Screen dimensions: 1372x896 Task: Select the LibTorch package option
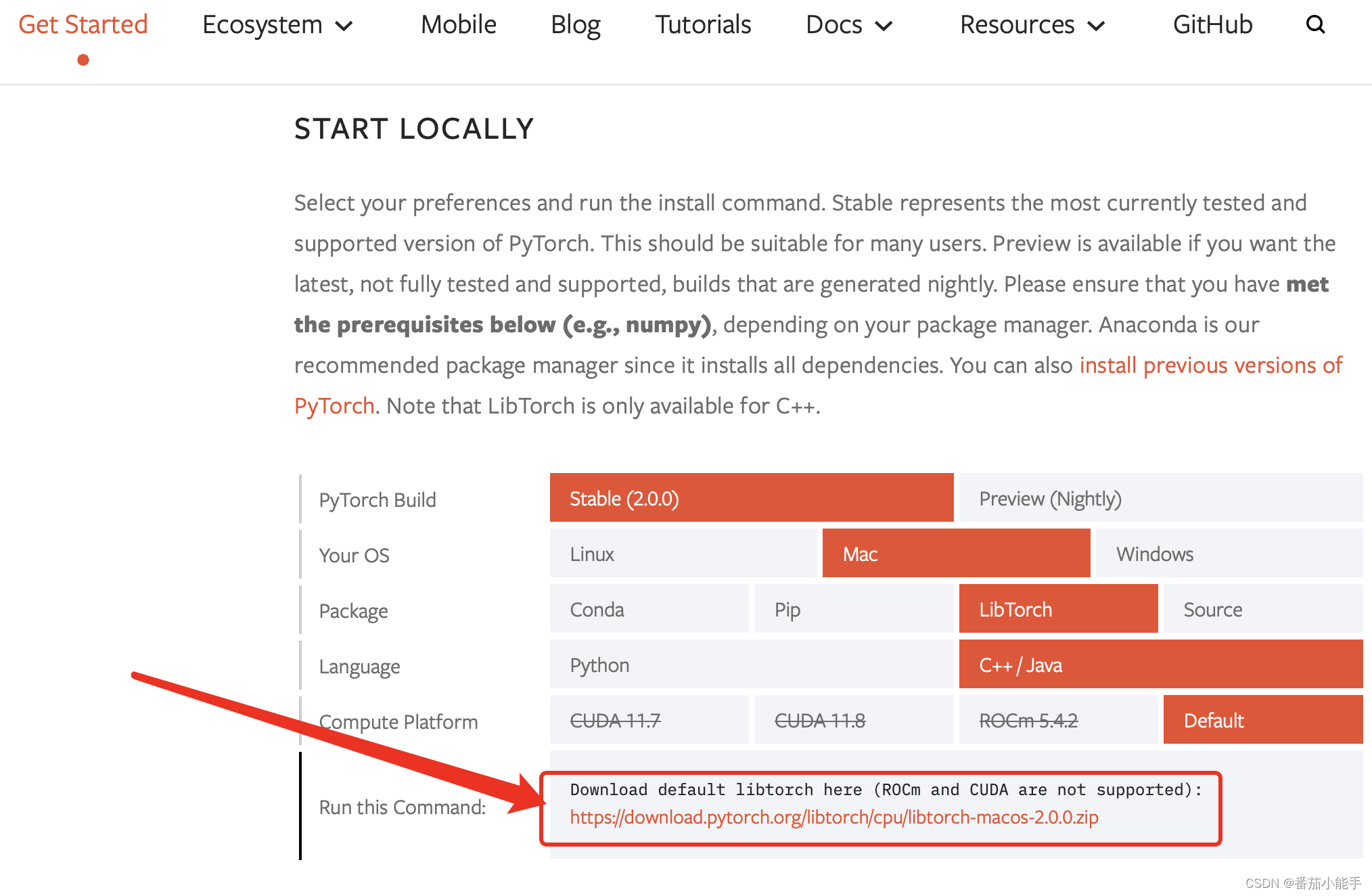point(1059,609)
